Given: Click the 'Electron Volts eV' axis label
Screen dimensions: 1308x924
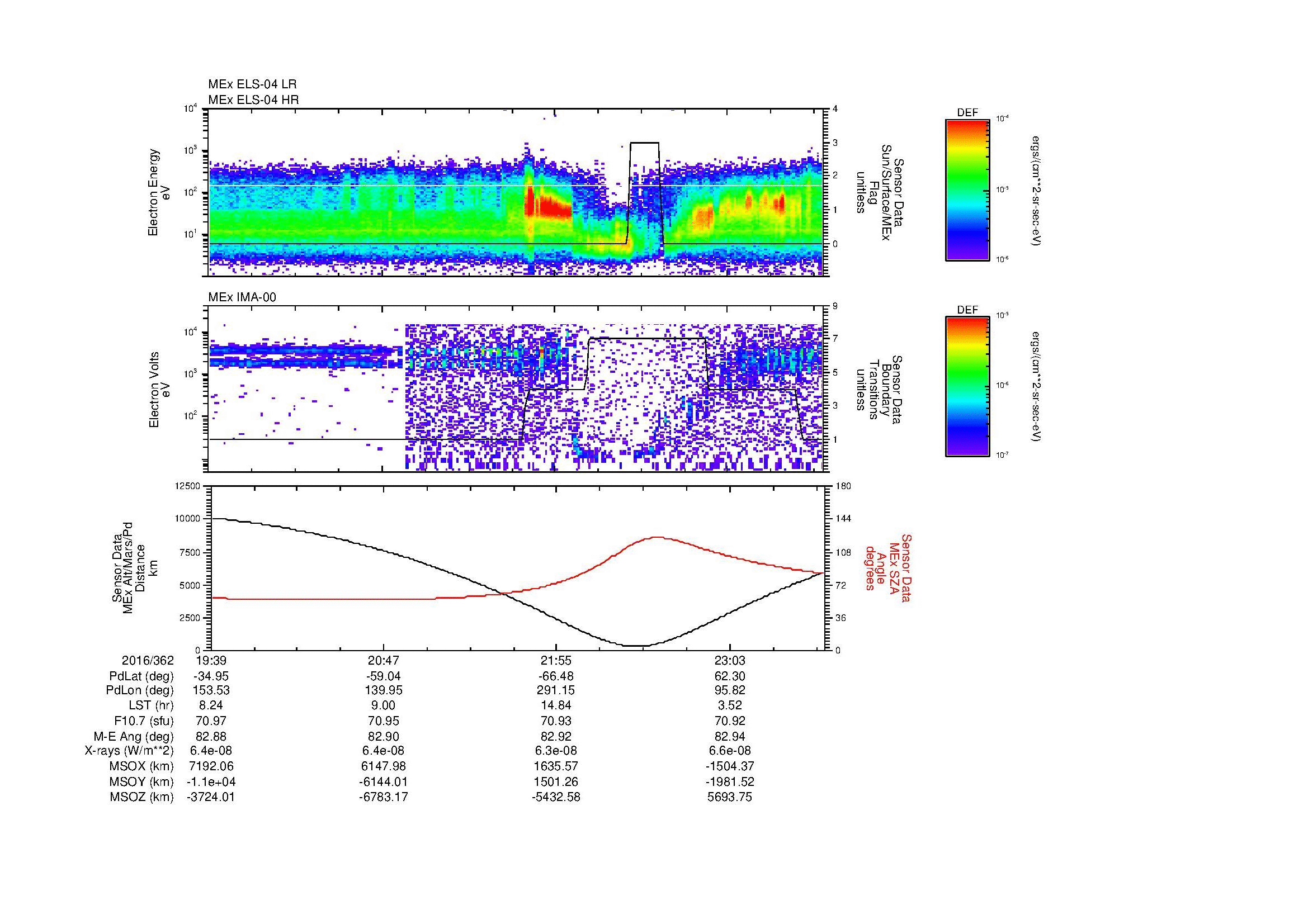Looking at the screenshot, I should click(x=159, y=390).
